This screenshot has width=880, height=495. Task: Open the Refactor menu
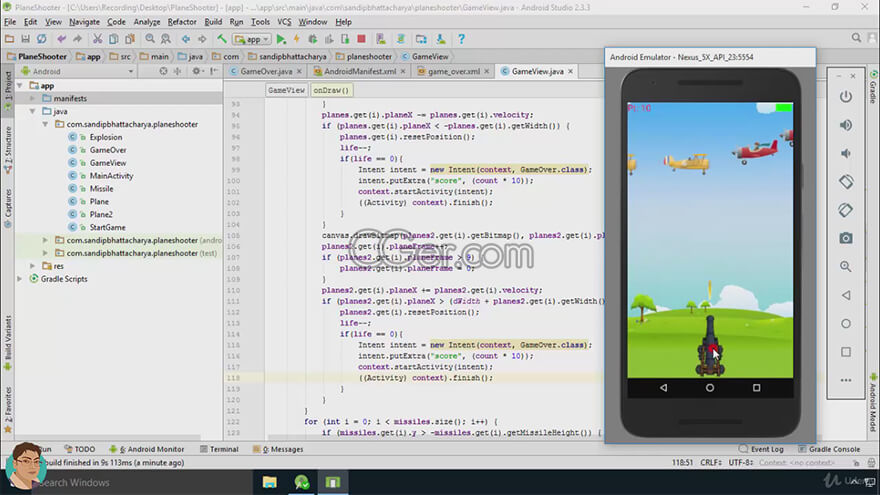tap(182, 22)
